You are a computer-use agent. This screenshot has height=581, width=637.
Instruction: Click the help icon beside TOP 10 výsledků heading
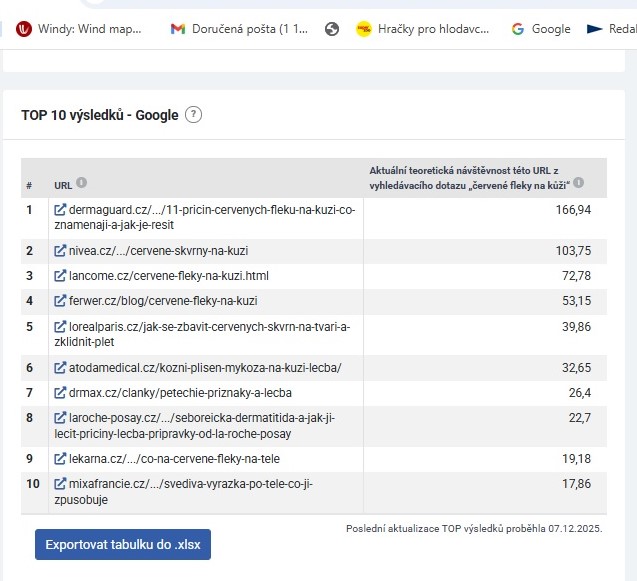coord(194,115)
